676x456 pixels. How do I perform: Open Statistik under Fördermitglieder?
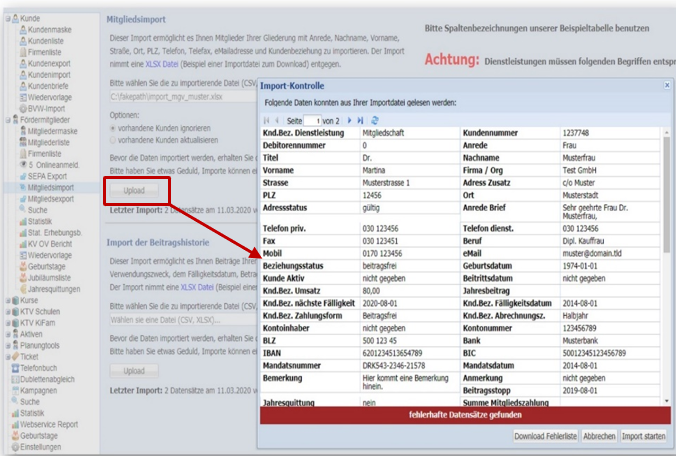pos(36,222)
